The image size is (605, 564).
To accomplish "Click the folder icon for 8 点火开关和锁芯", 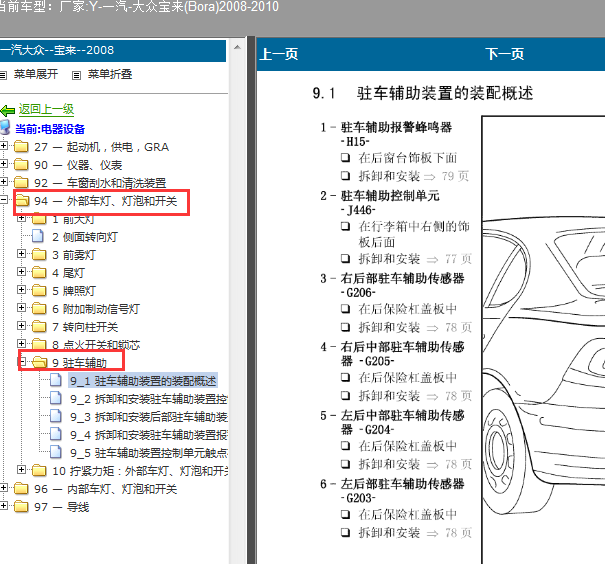I will [39, 343].
